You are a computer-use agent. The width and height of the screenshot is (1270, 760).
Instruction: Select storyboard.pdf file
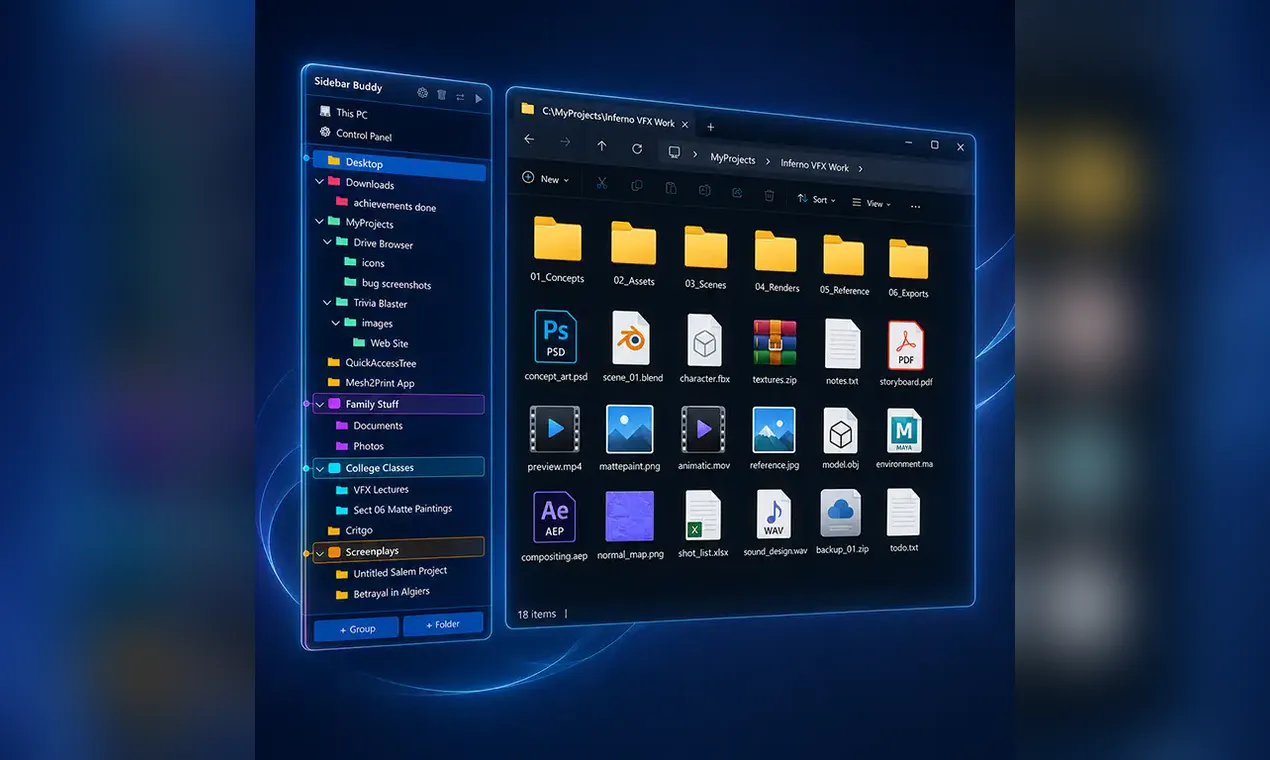tap(906, 352)
